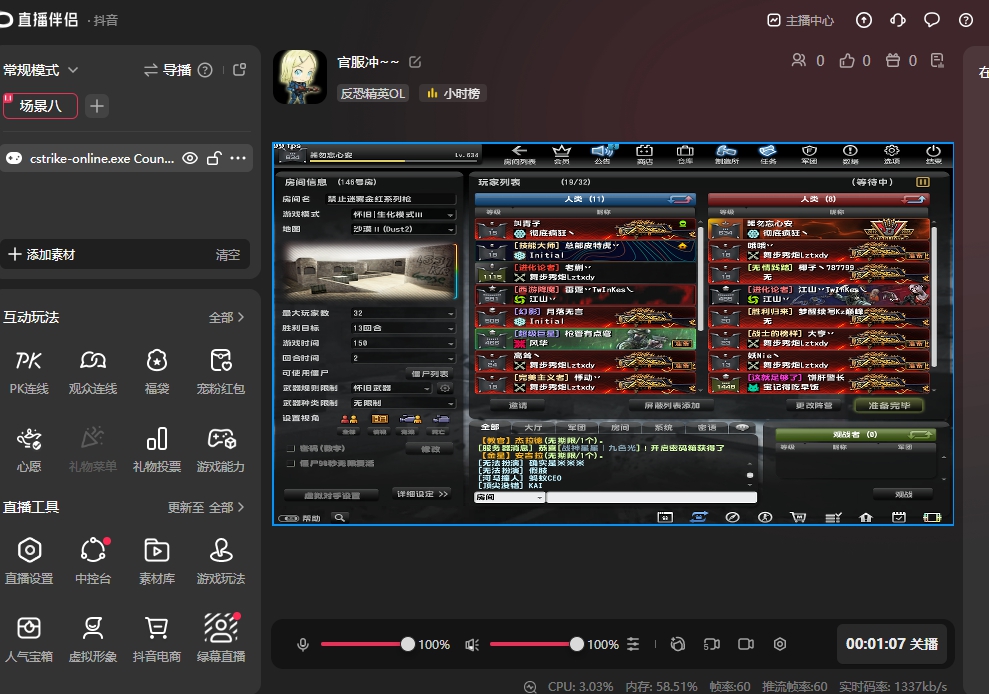Open 虚拟形象 virtual avatar tool
Screen dimensions: 989x694
93,639
